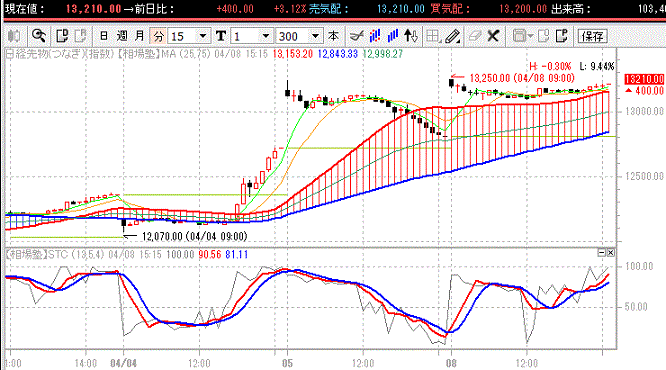Open the window layout dropdown icon
Screen dimensions: 666x370
[522, 36]
